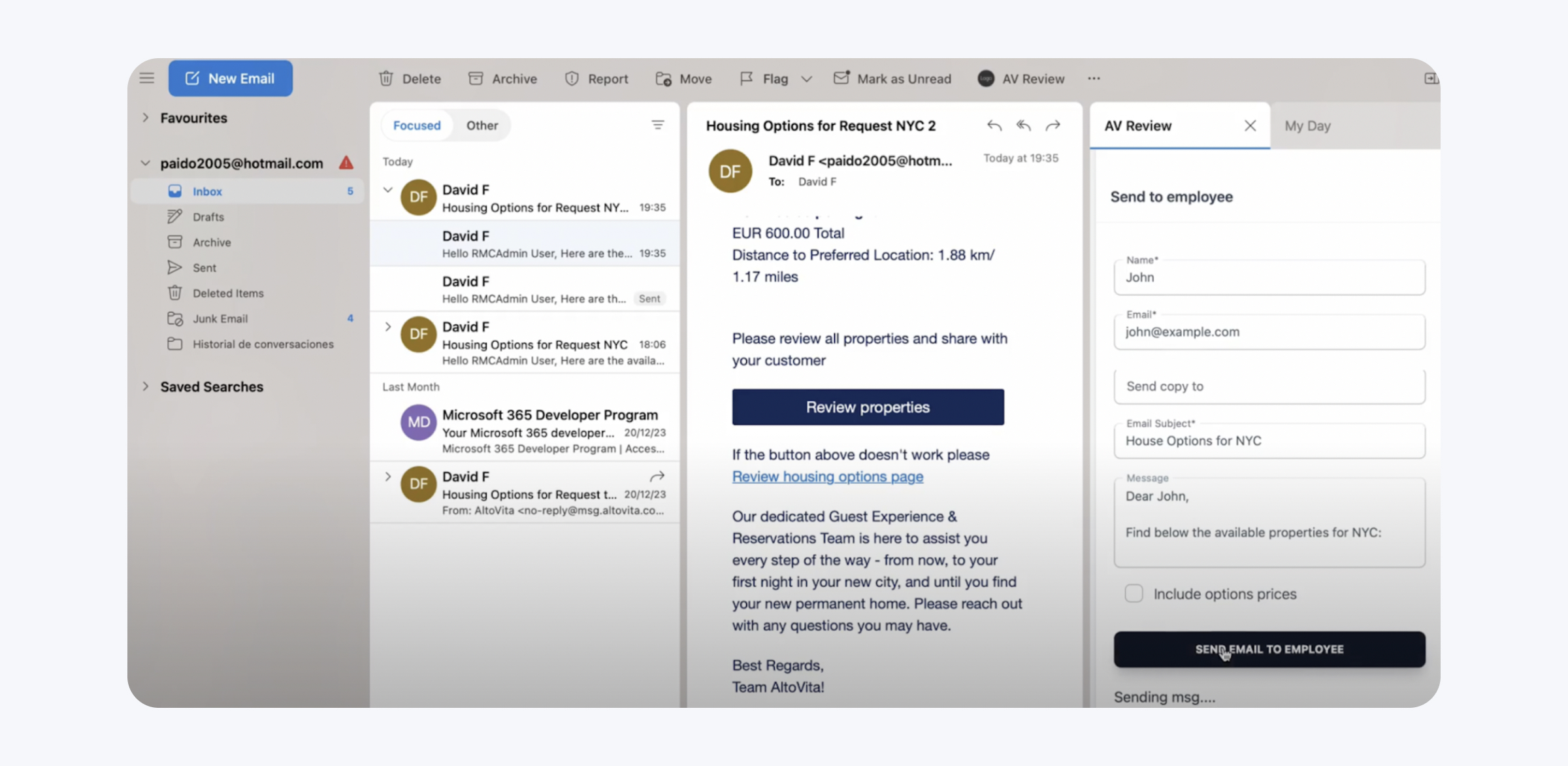
Task: Click the Report shield icon
Action: tap(572, 78)
